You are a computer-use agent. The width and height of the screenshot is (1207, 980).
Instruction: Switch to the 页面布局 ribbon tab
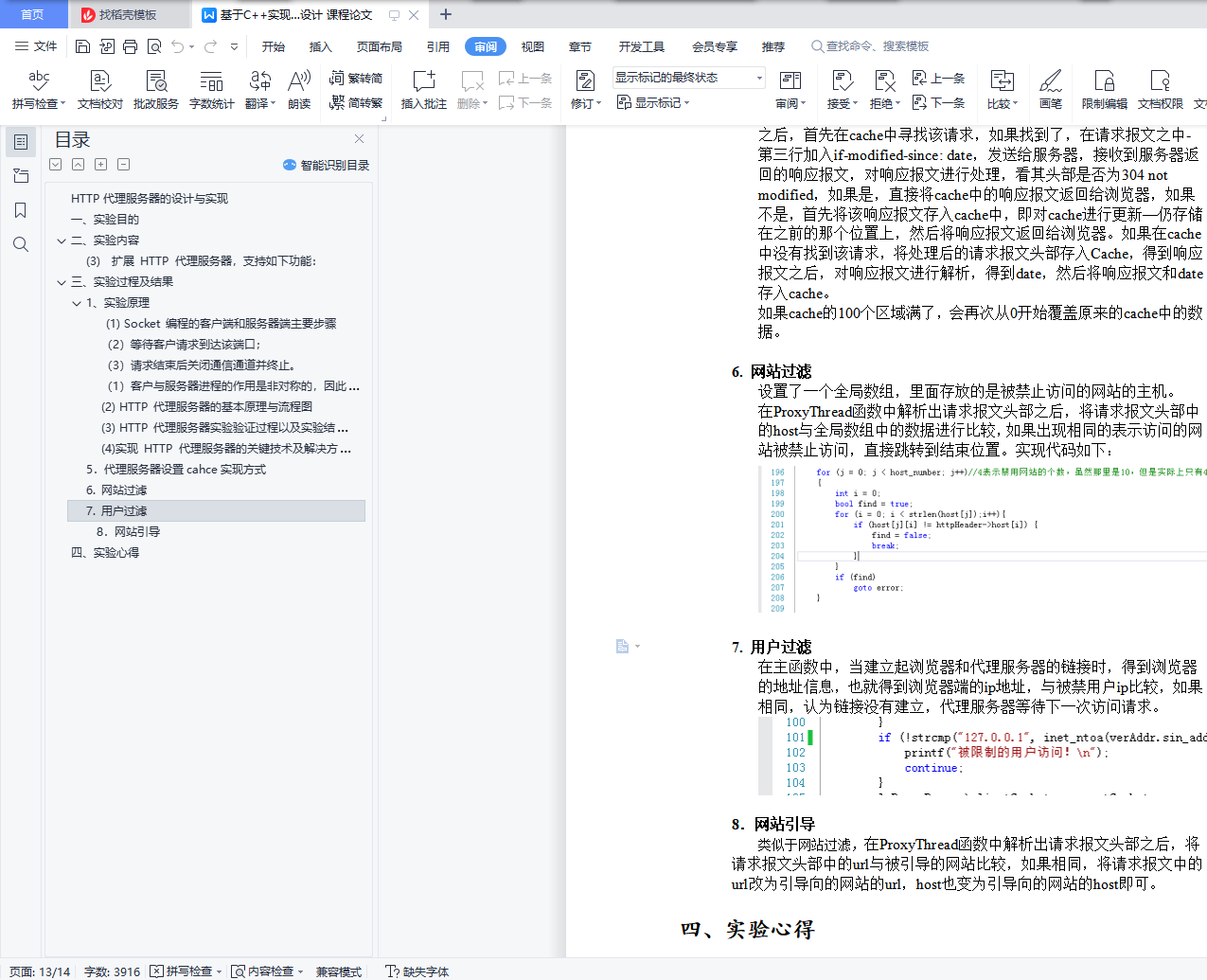click(x=380, y=46)
